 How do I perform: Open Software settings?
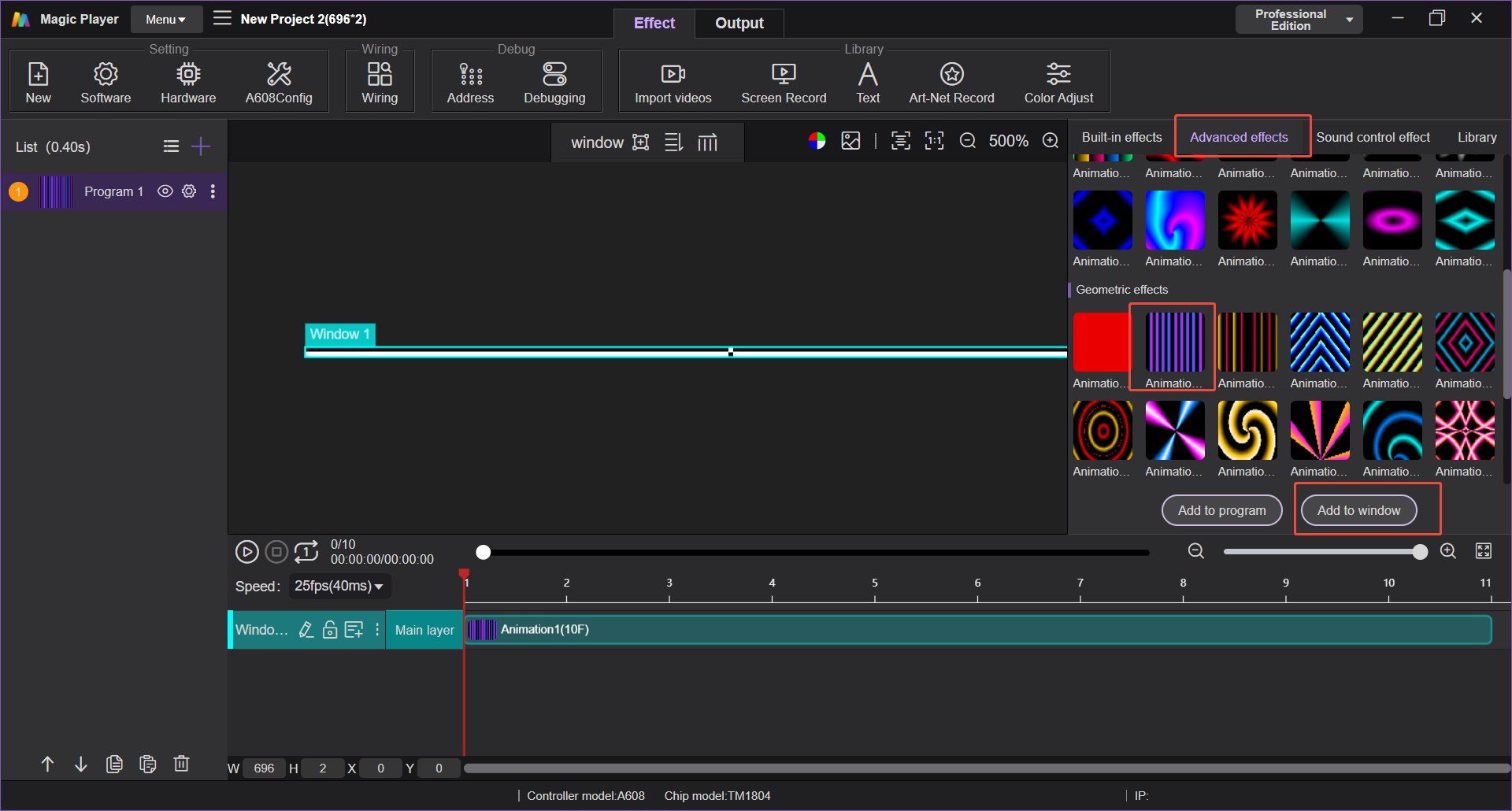coord(106,82)
